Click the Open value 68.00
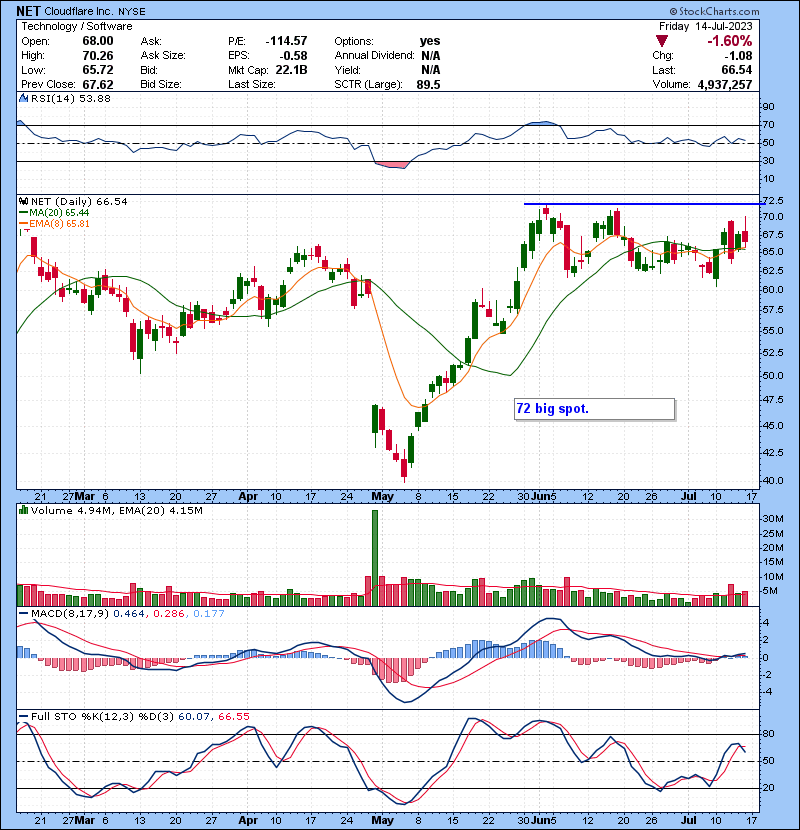 click(98, 41)
